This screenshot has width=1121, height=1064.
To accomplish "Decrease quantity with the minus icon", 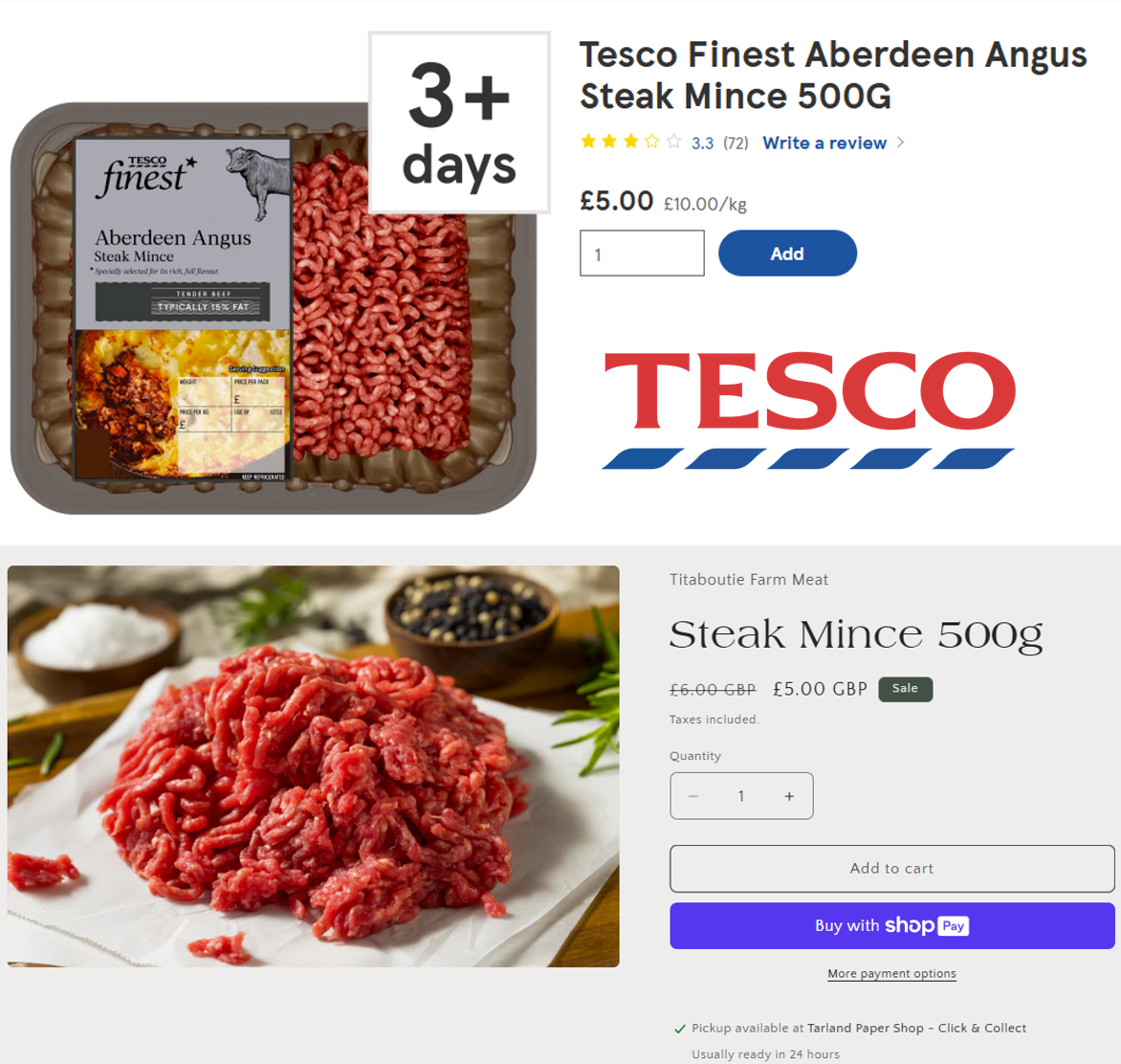I will (x=692, y=796).
